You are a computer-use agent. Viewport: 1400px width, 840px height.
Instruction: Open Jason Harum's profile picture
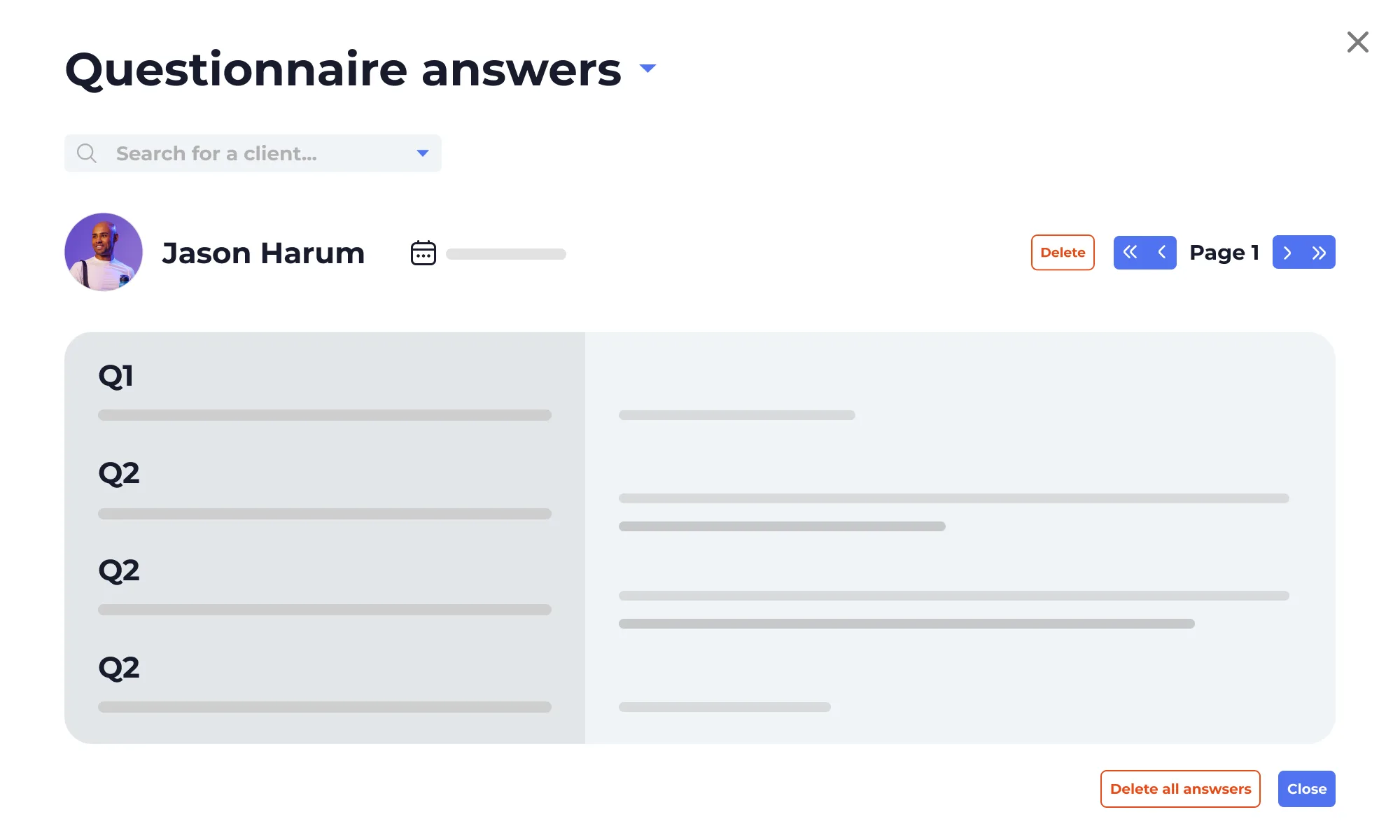click(x=104, y=252)
